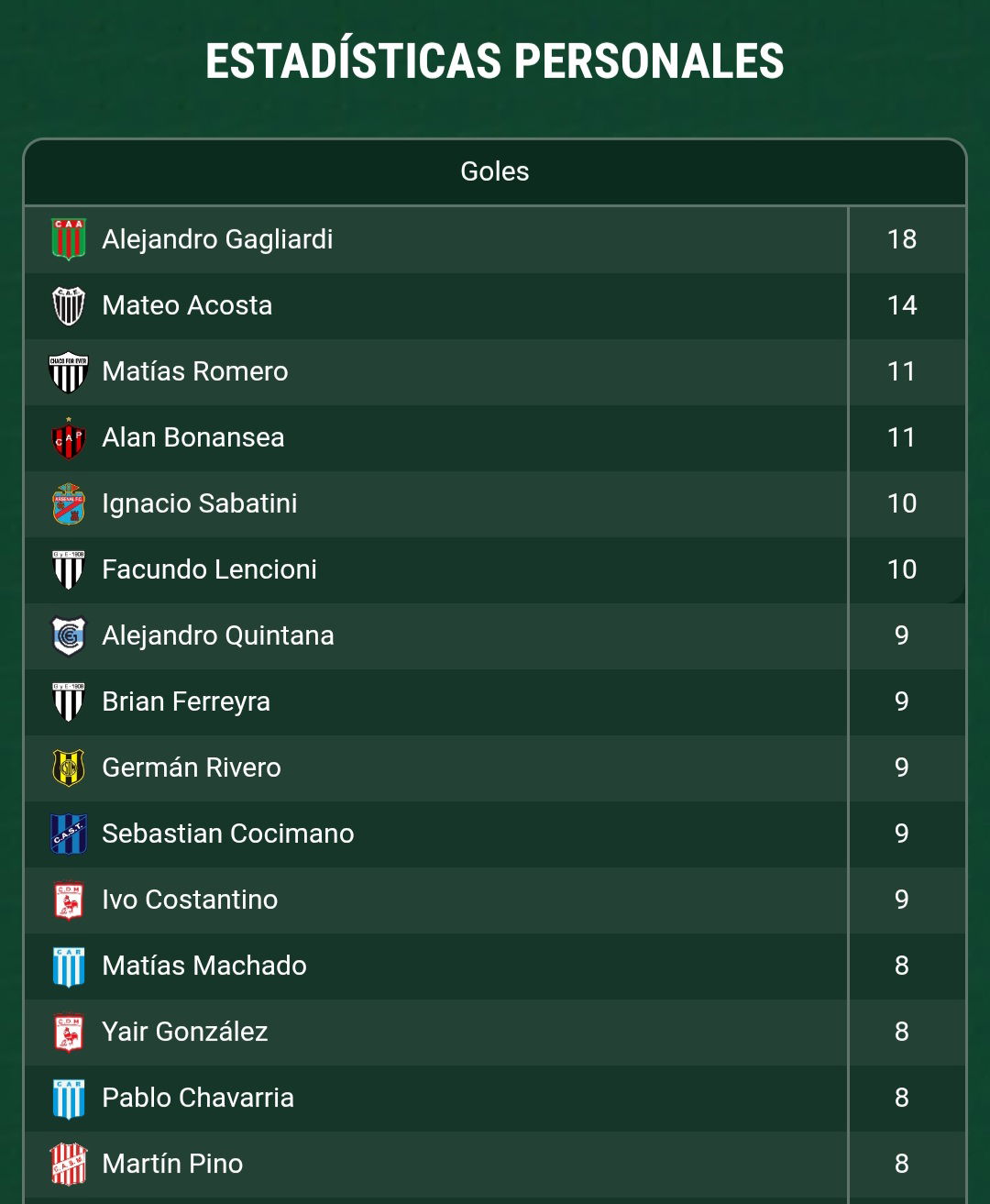Click the yellow-black crest beside Germán Rivero

click(69, 768)
